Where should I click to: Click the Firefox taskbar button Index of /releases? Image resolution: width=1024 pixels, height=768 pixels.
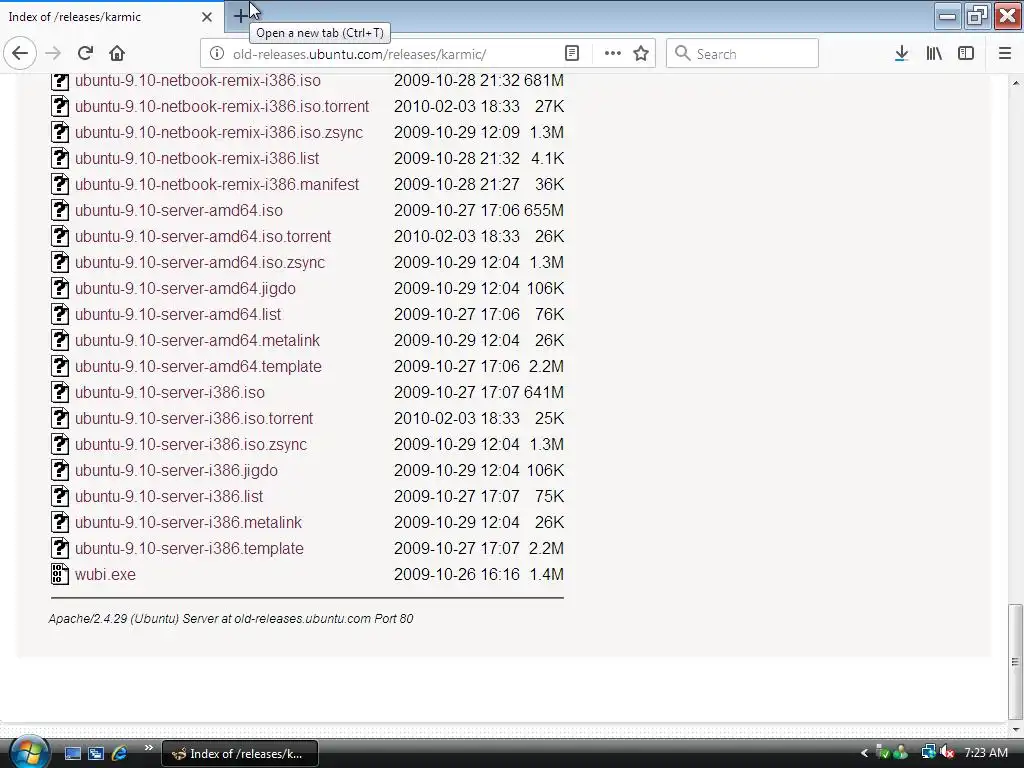pyautogui.click(x=240, y=754)
